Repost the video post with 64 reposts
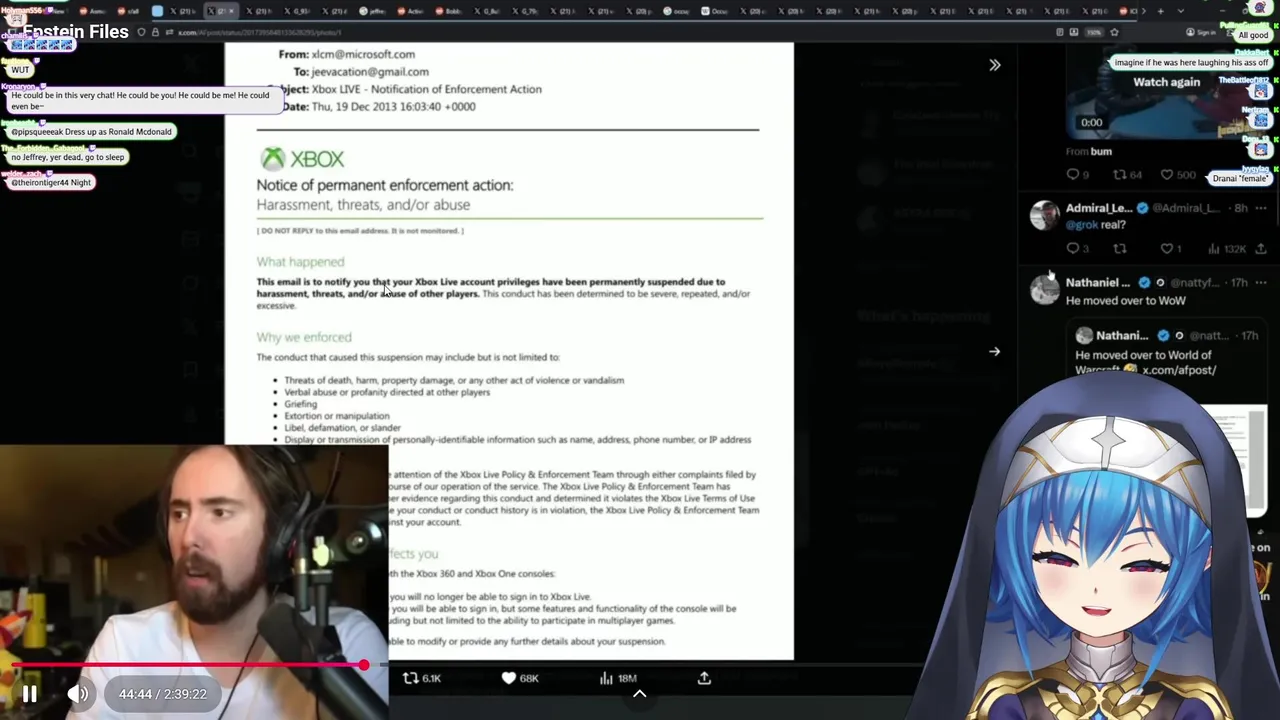 tap(1127, 175)
